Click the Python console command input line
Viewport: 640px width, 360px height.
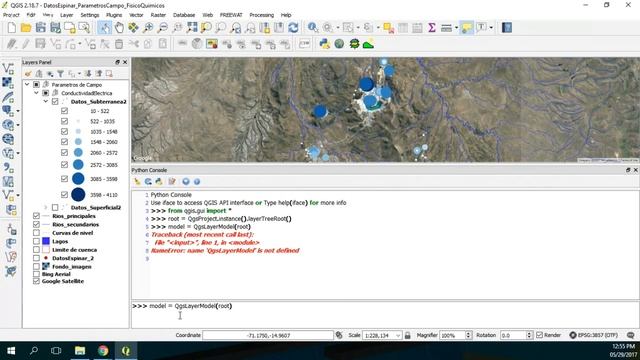coord(385,314)
